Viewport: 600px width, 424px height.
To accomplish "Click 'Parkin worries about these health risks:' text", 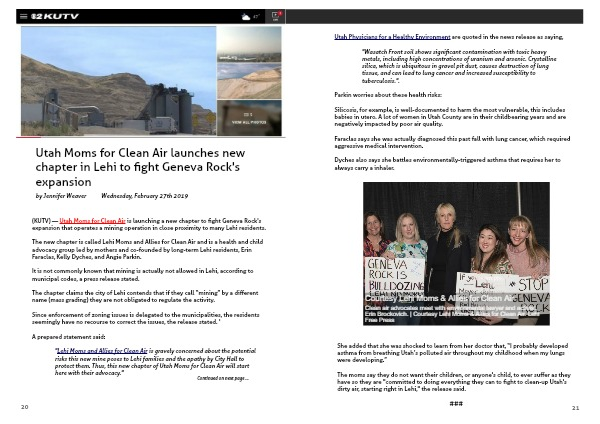I will coord(388,95).
